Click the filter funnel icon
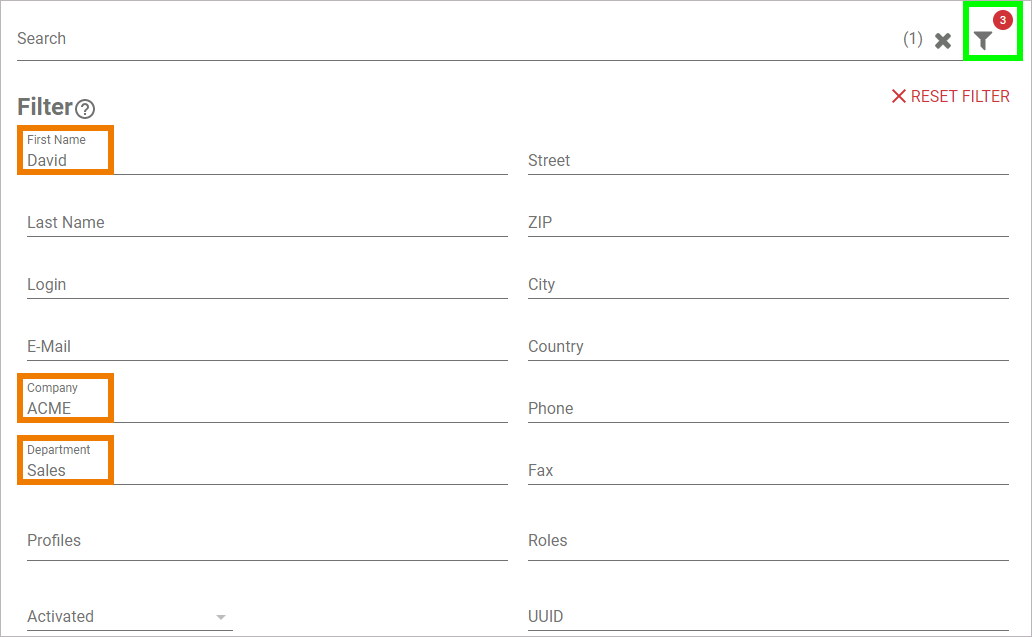Screen dimensions: 1032x637 click(984, 40)
